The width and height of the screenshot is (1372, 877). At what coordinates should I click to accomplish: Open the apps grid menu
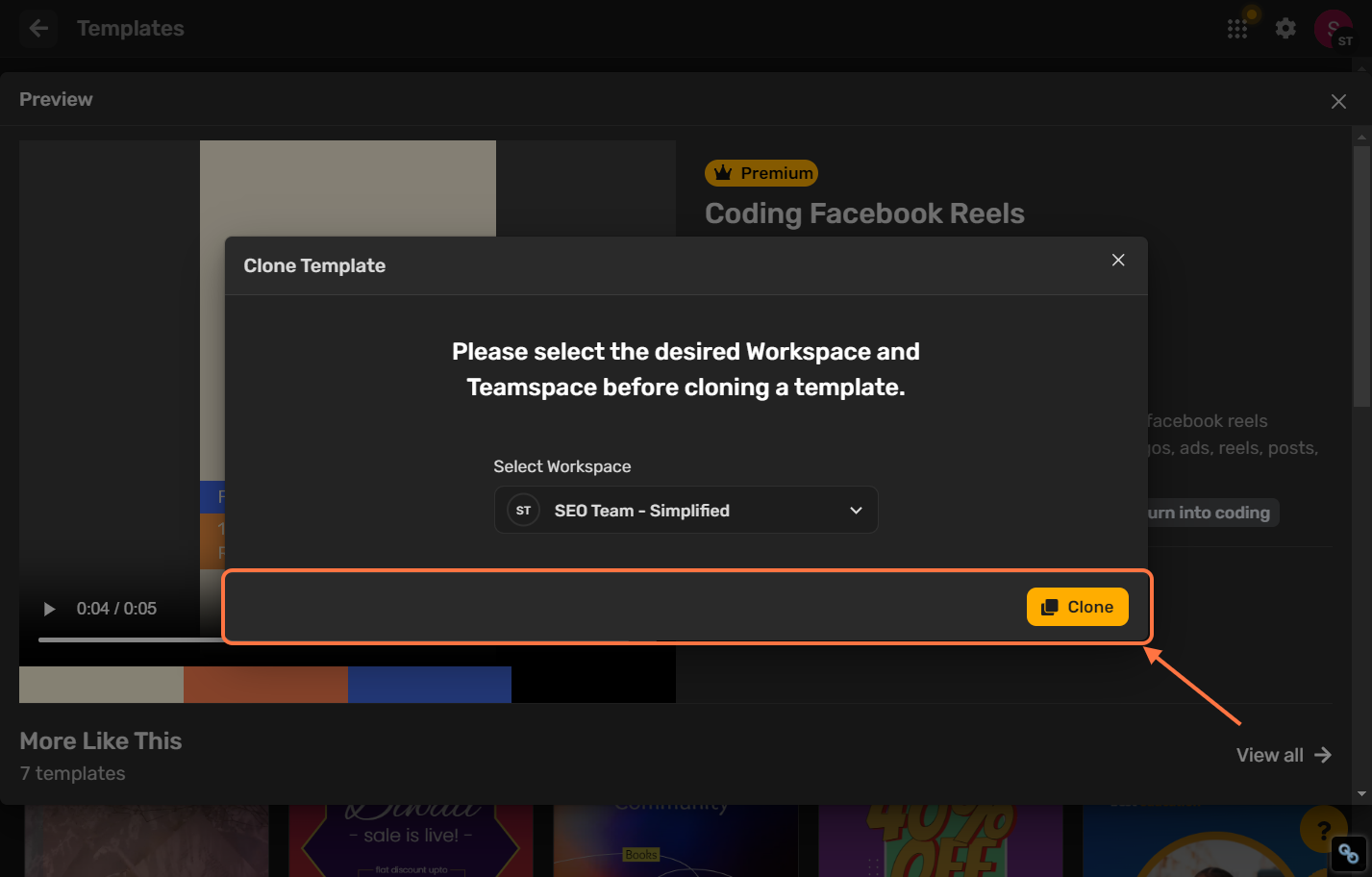pos(1237,29)
